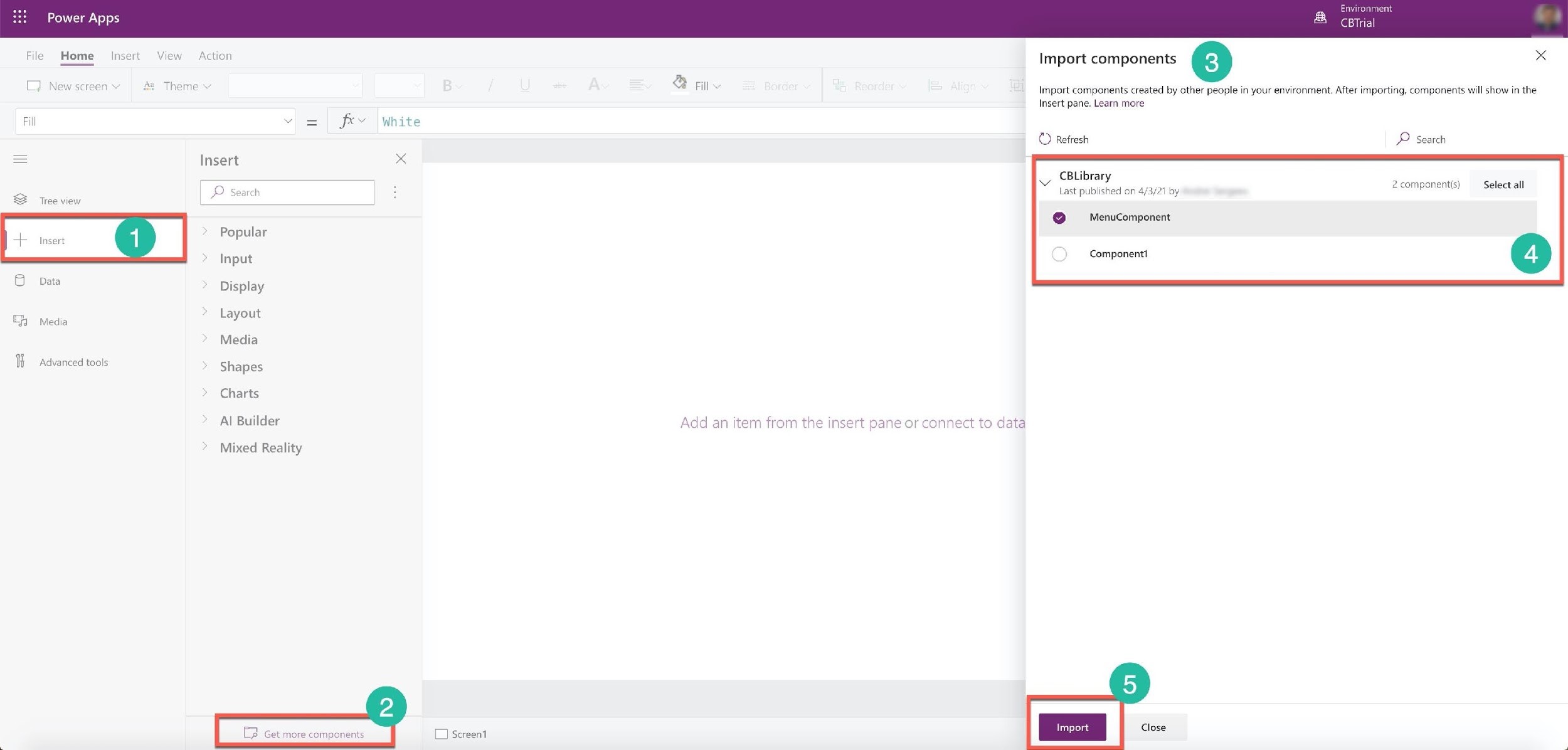Select the Screen1 checkbox at bottom

click(442, 734)
